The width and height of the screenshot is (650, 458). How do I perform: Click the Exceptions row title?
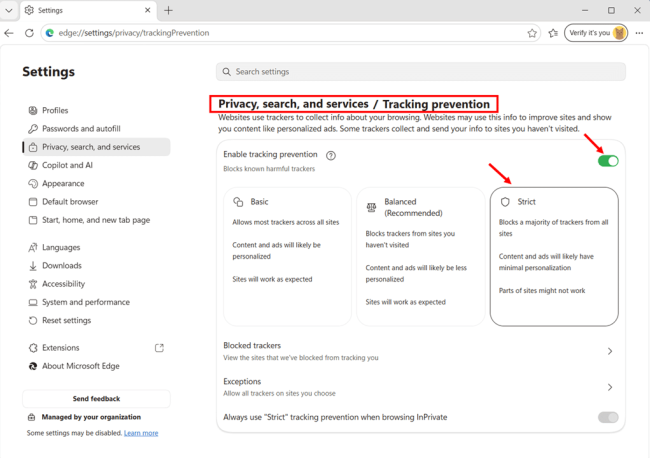[x=242, y=381]
